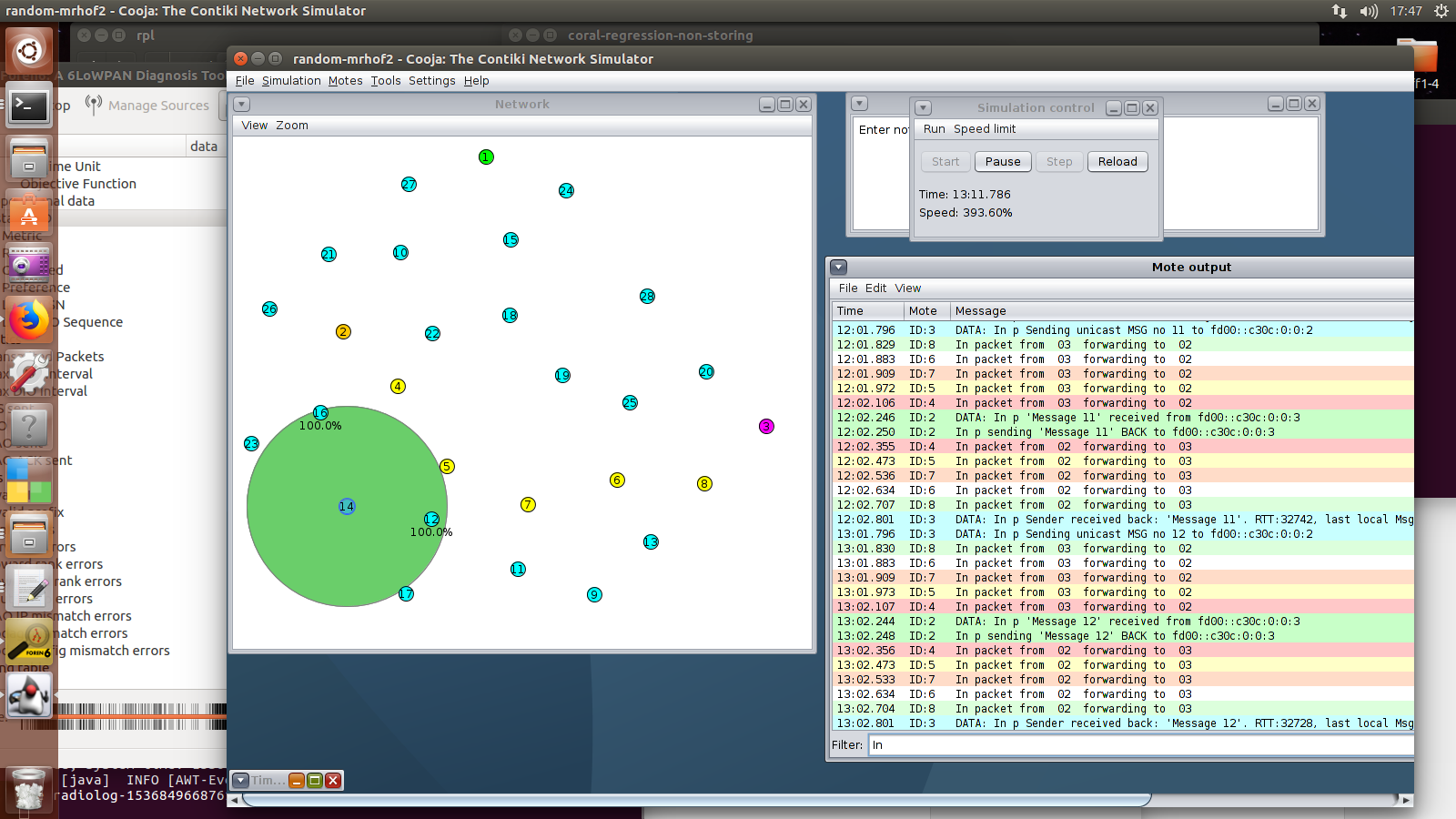Open Mote output Edit menu
1456x819 pixels.
tap(875, 288)
